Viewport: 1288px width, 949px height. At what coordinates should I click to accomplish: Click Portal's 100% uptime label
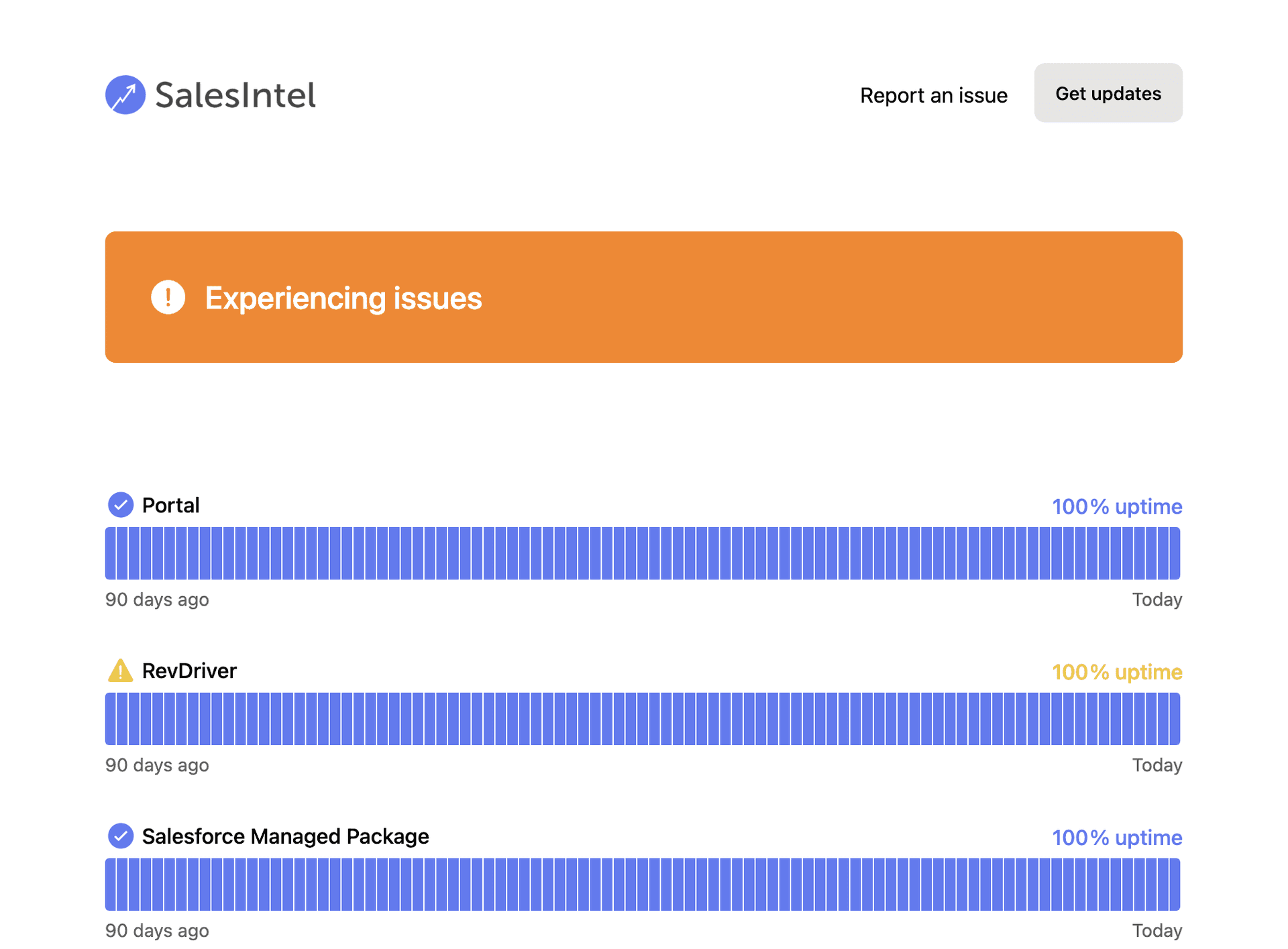pos(1116,506)
